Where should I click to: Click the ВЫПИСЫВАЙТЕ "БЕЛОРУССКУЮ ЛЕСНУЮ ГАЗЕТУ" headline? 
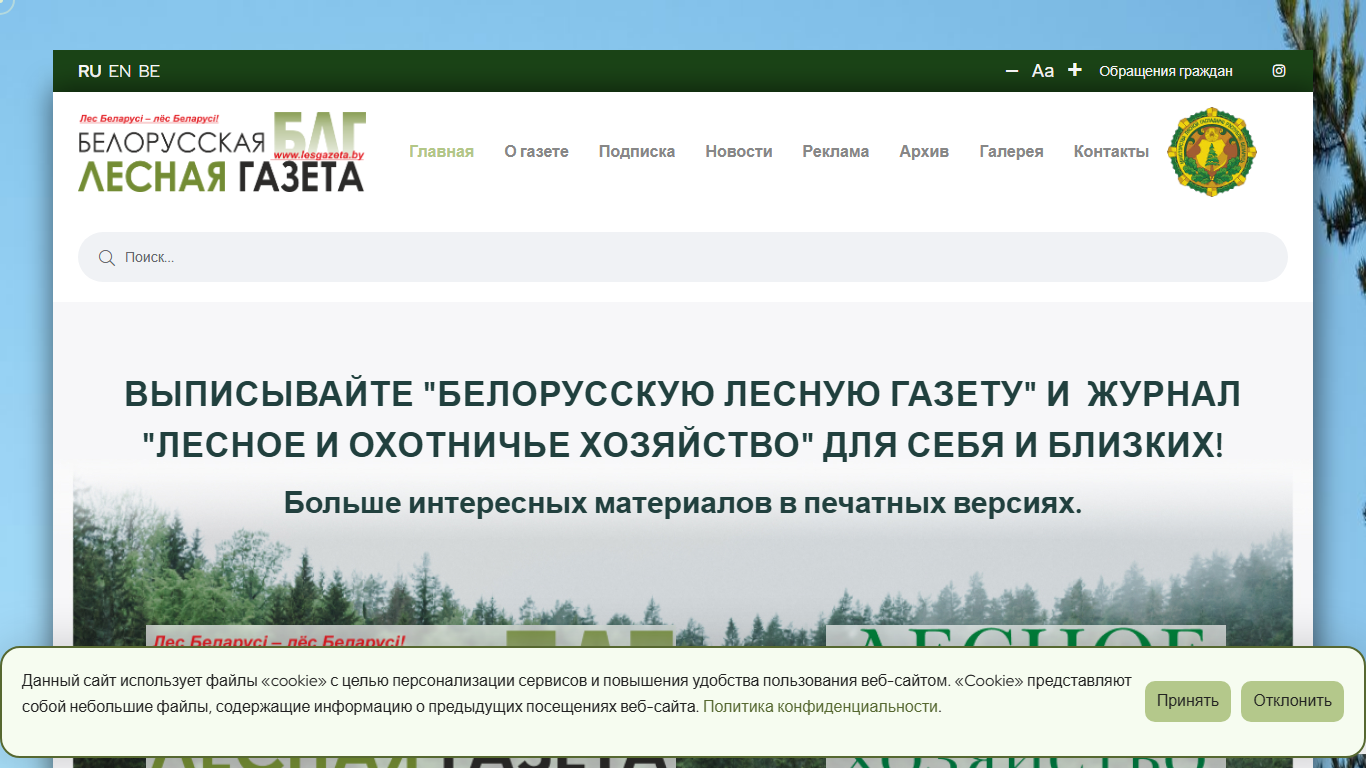click(x=683, y=420)
